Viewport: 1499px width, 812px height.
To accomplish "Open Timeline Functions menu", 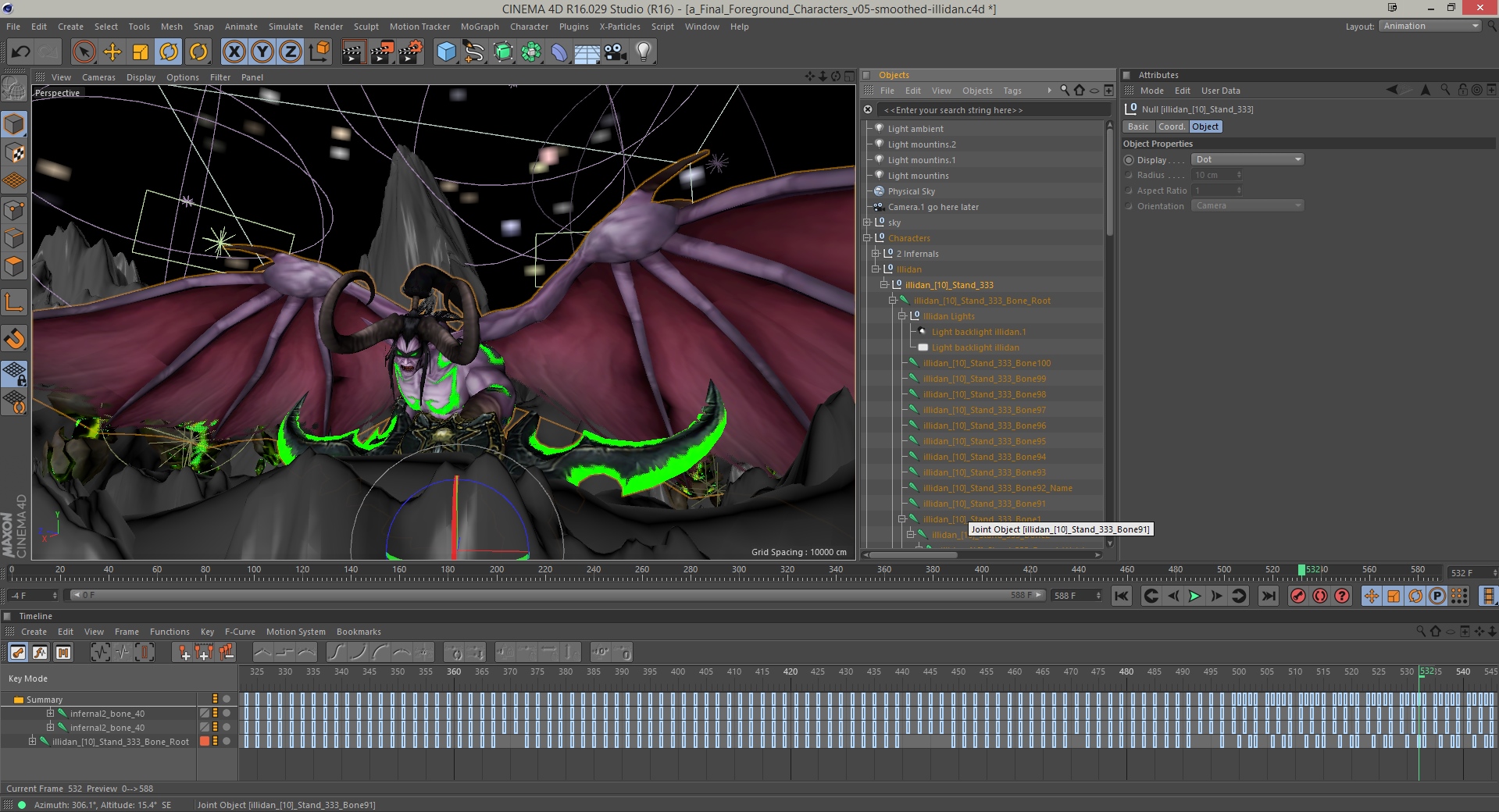I will point(170,632).
